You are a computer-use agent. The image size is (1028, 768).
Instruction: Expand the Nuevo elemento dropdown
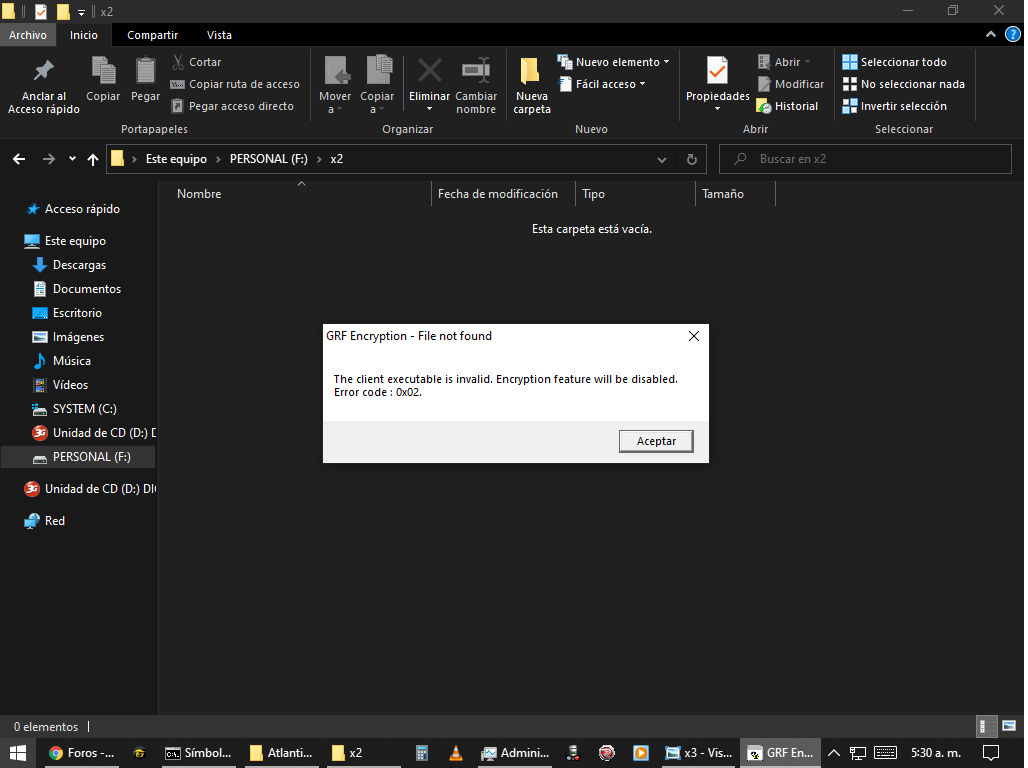[614, 62]
